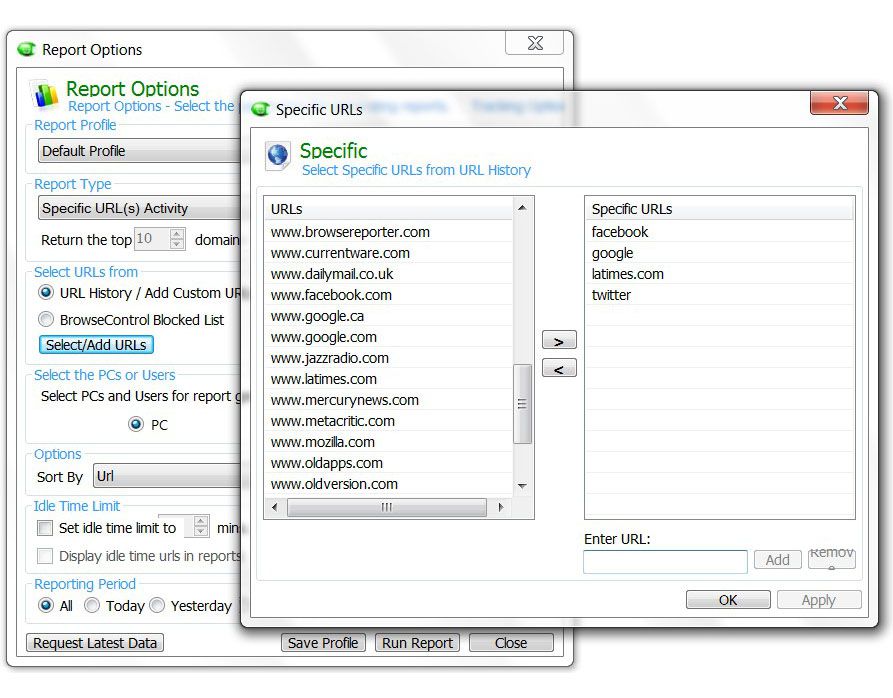Viewport: 893px width, 698px height.
Task: Open the Report Type dropdown
Action: tap(140, 209)
